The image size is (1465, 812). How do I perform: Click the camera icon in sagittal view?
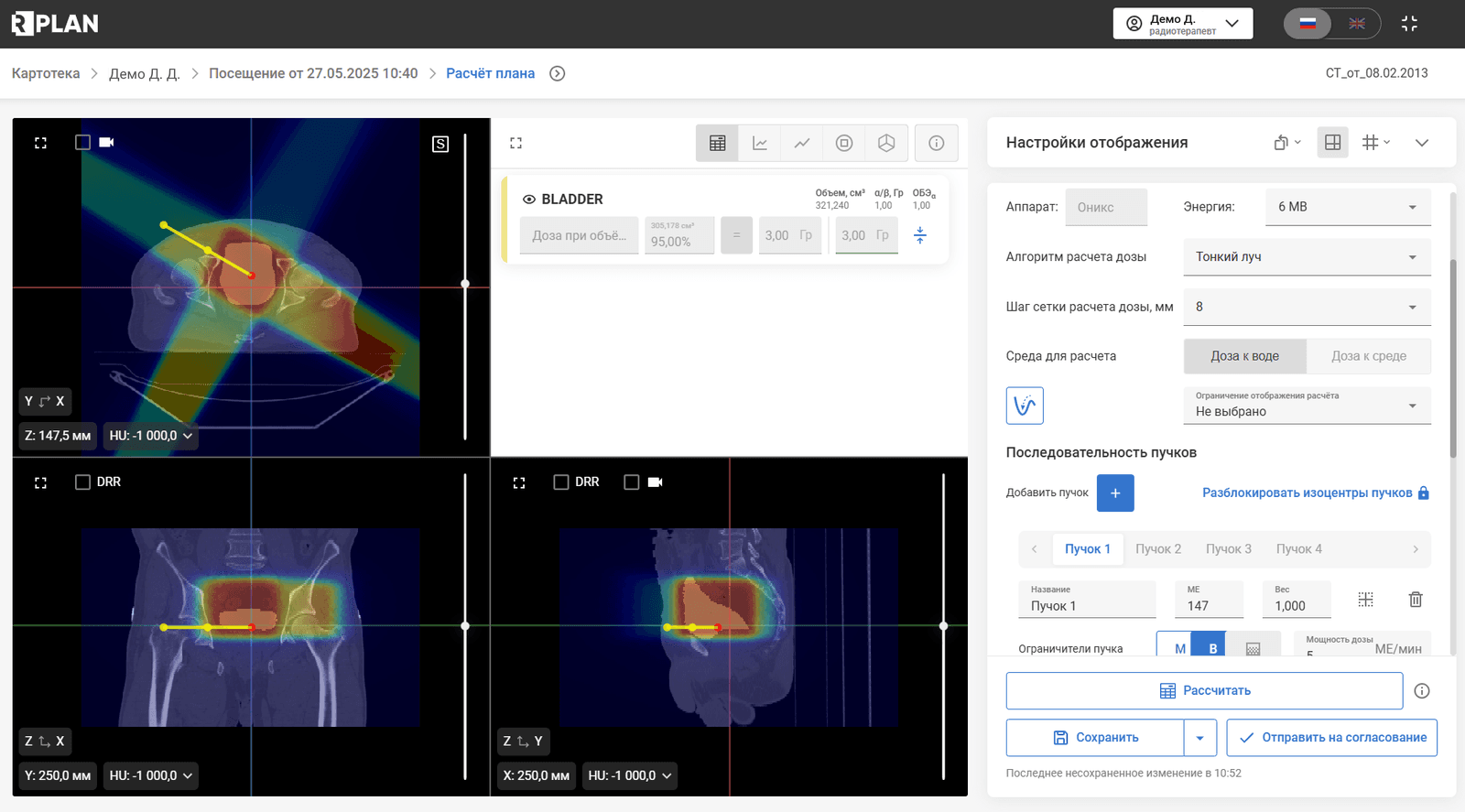pos(655,482)
